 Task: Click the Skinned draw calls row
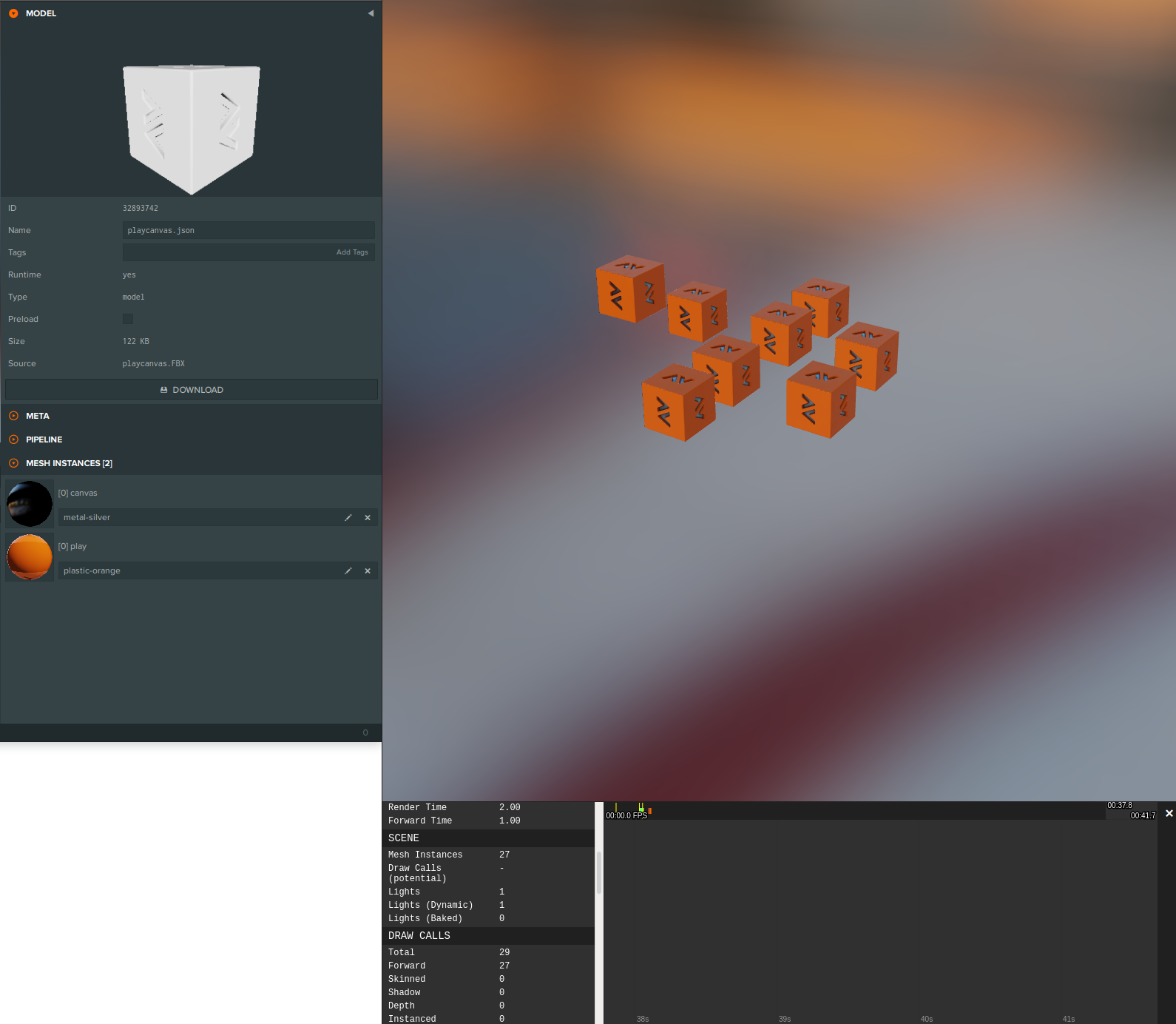pyautogui.click(x=488, y=979)
